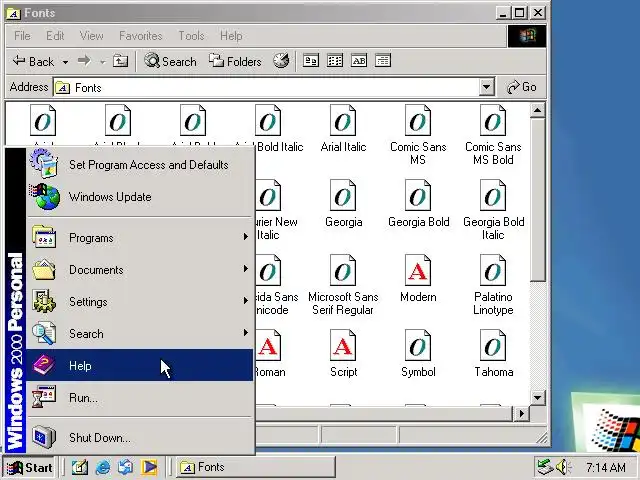
Task: Click the network tray icon
Action: tap(545, 467)
